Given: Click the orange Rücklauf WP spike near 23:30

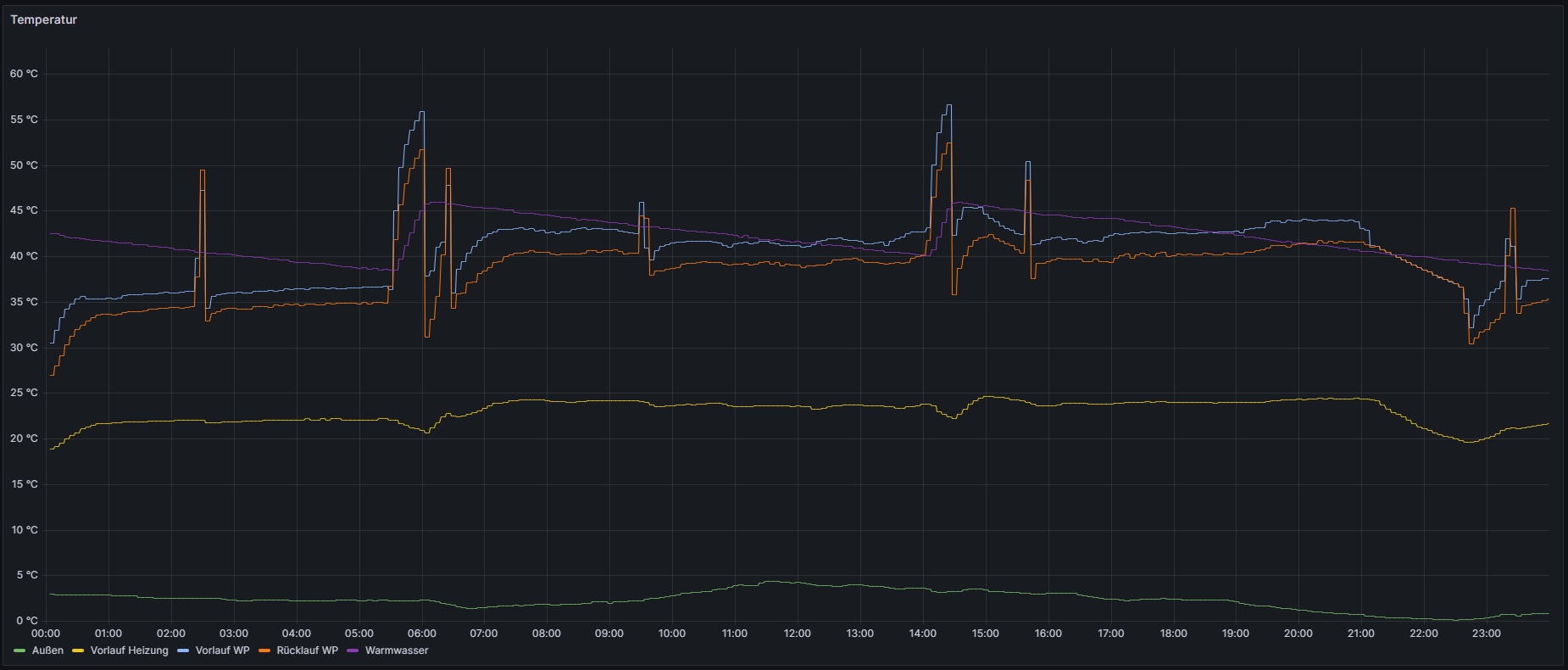Looking at the screenshot, I should tap(1512, 209).
